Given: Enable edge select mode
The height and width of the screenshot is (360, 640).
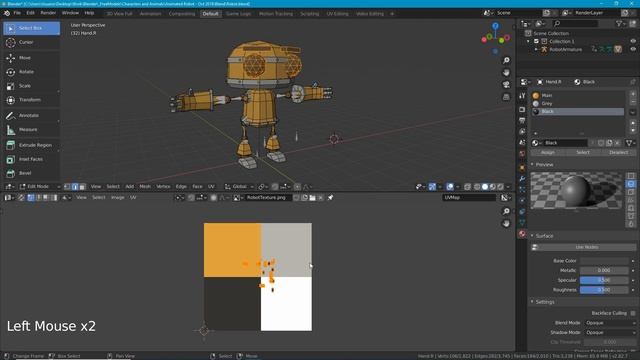Looking at the screenshot, I should tap(75, 187).
